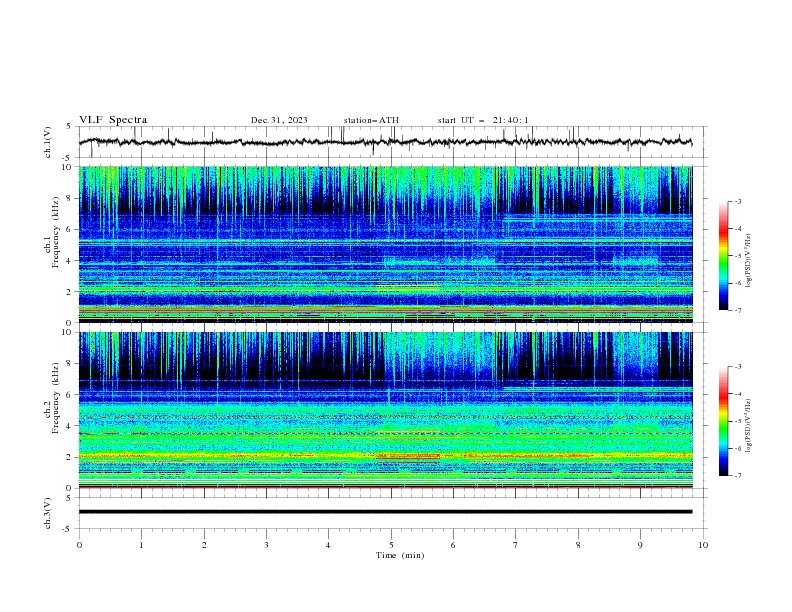Viewport: 792px width, 612px height.
Task: Click inside the ch.1 spectrogram panel
Action: (385, 244)
